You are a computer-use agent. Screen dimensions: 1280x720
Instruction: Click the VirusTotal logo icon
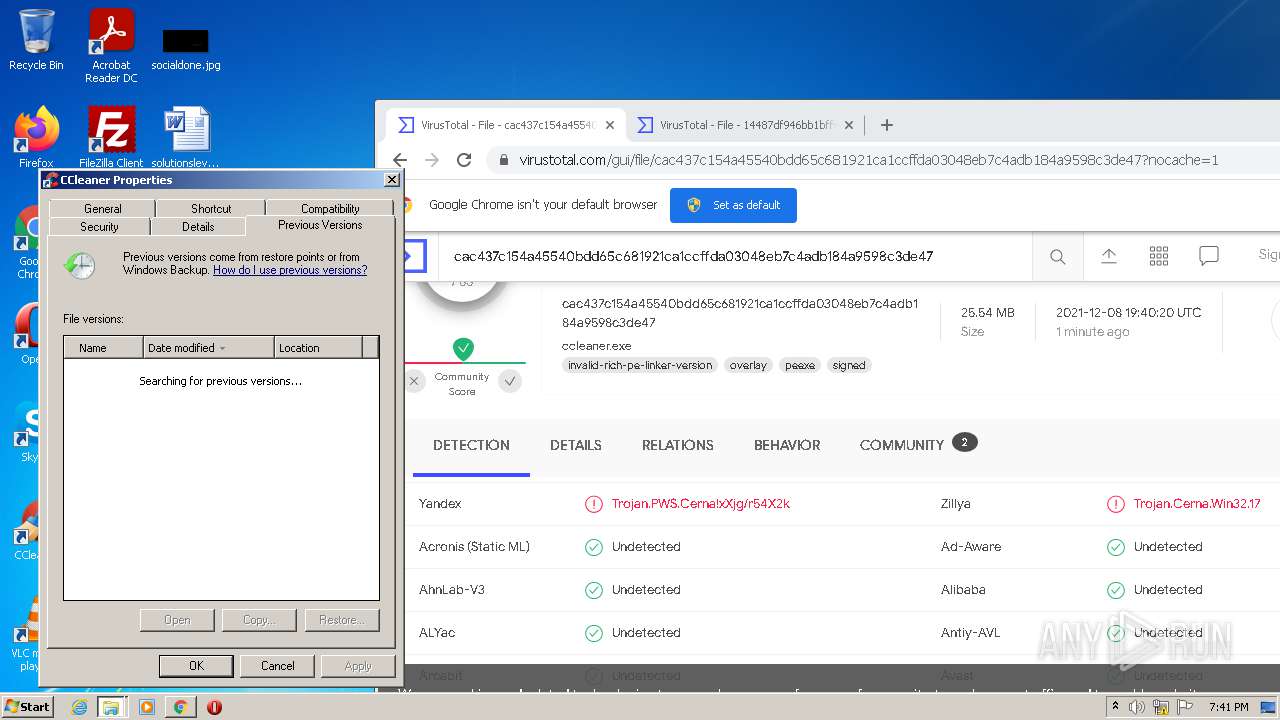tap(415, 256)
